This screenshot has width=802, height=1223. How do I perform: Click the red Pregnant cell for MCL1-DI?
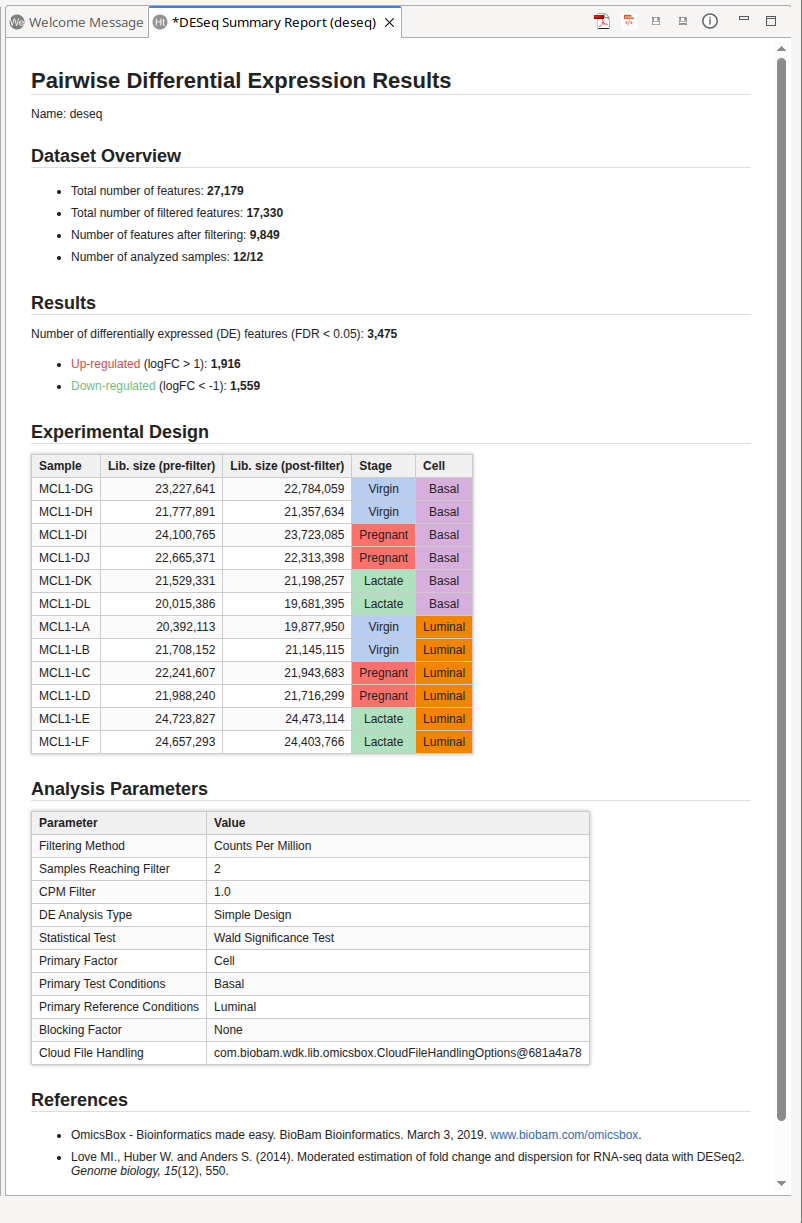pos(383,535)
